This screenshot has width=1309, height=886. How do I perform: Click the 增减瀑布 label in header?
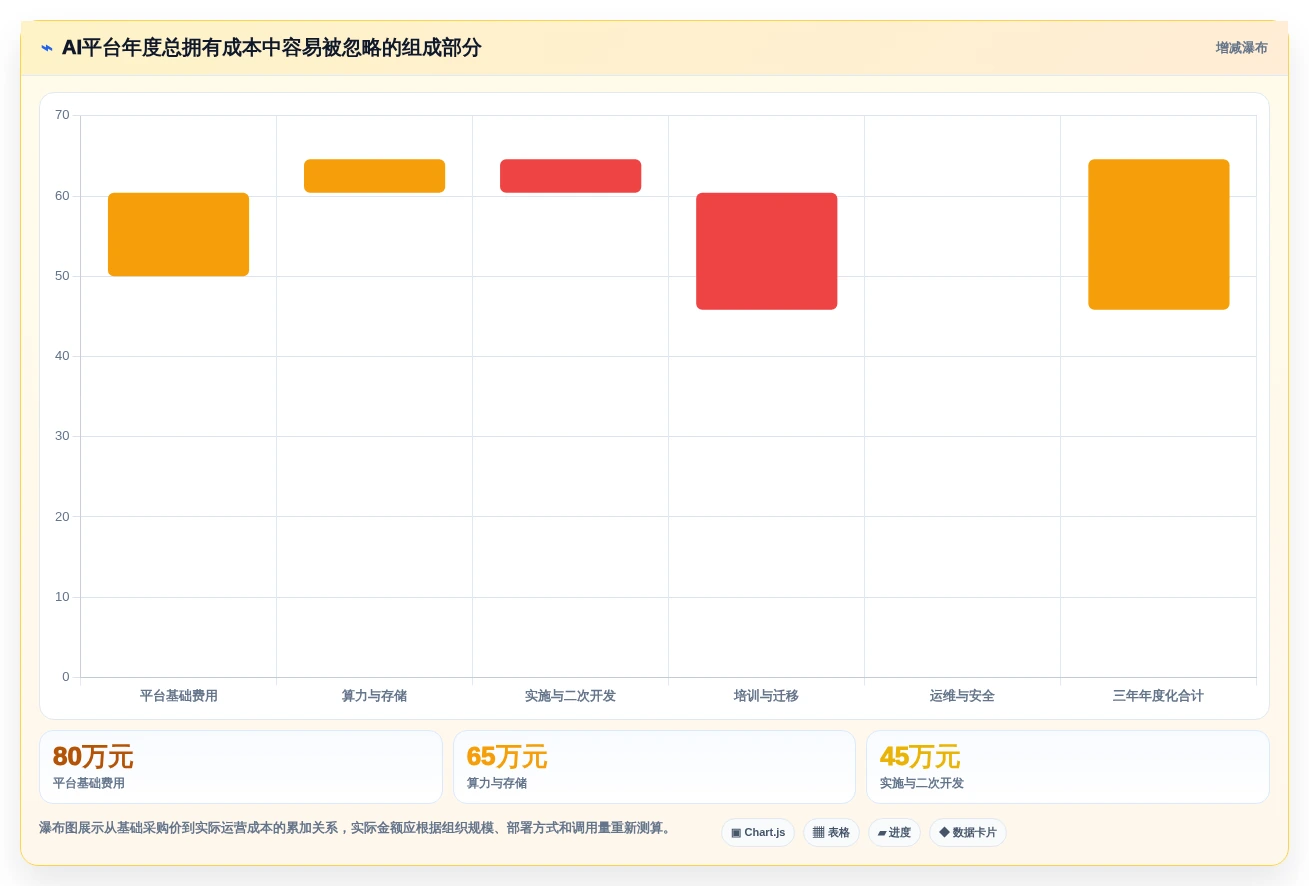(1241, 48)
